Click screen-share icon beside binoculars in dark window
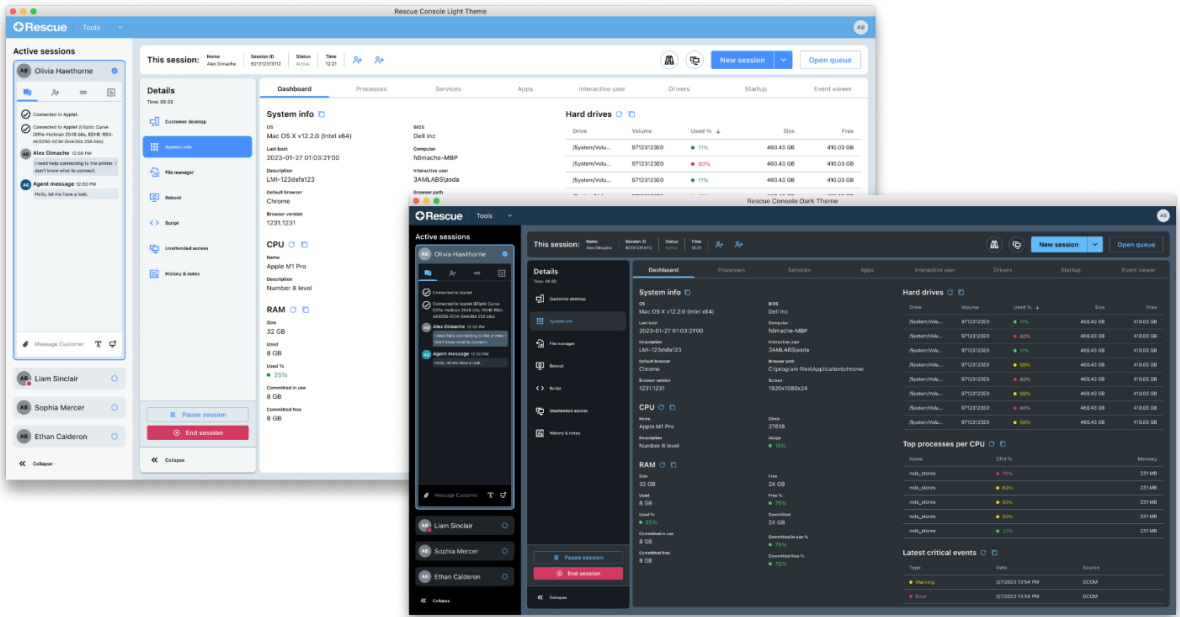Viewport: 1180px width, 617px height. [1017, 245]
